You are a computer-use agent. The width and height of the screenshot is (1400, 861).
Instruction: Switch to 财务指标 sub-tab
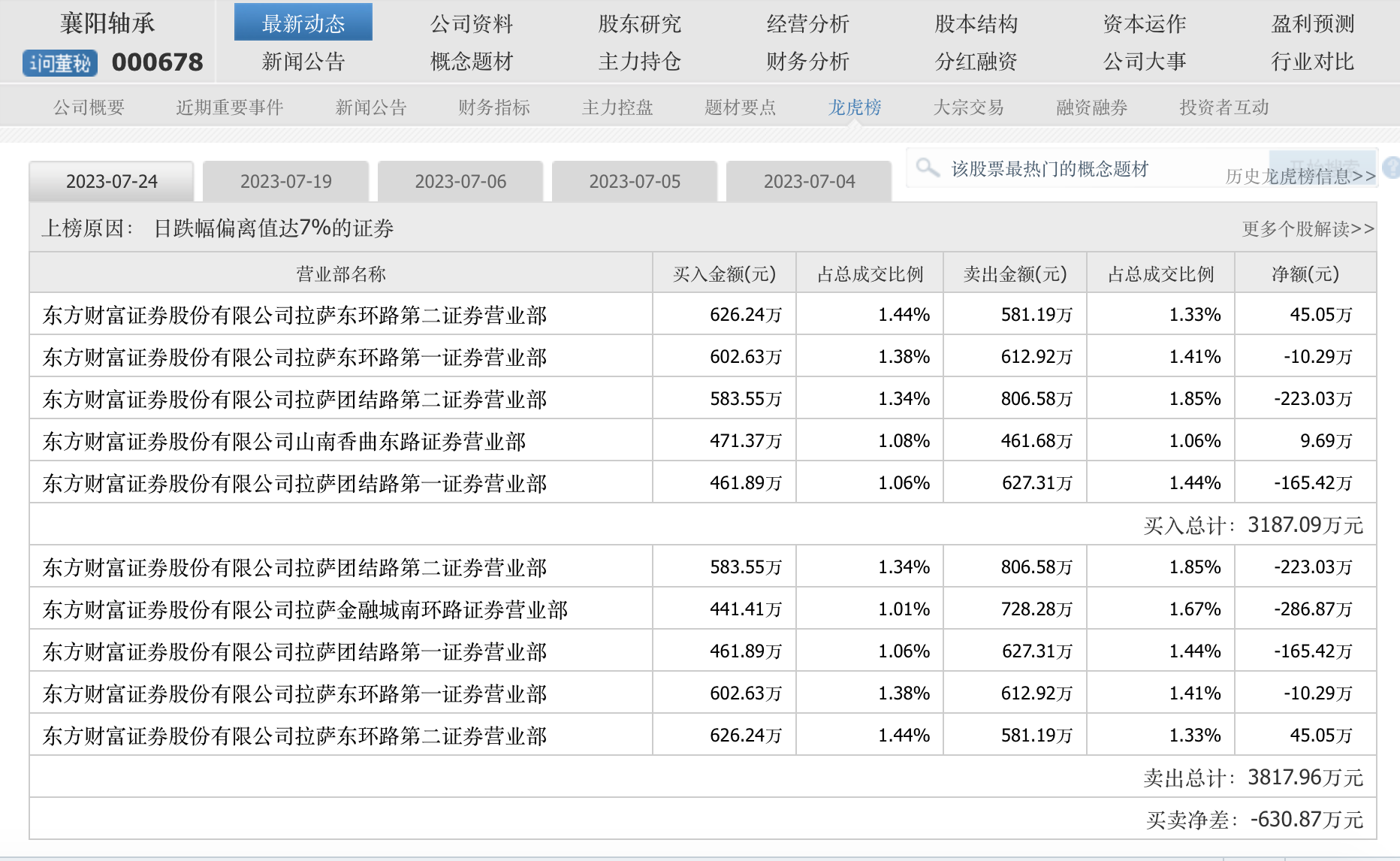494,107
